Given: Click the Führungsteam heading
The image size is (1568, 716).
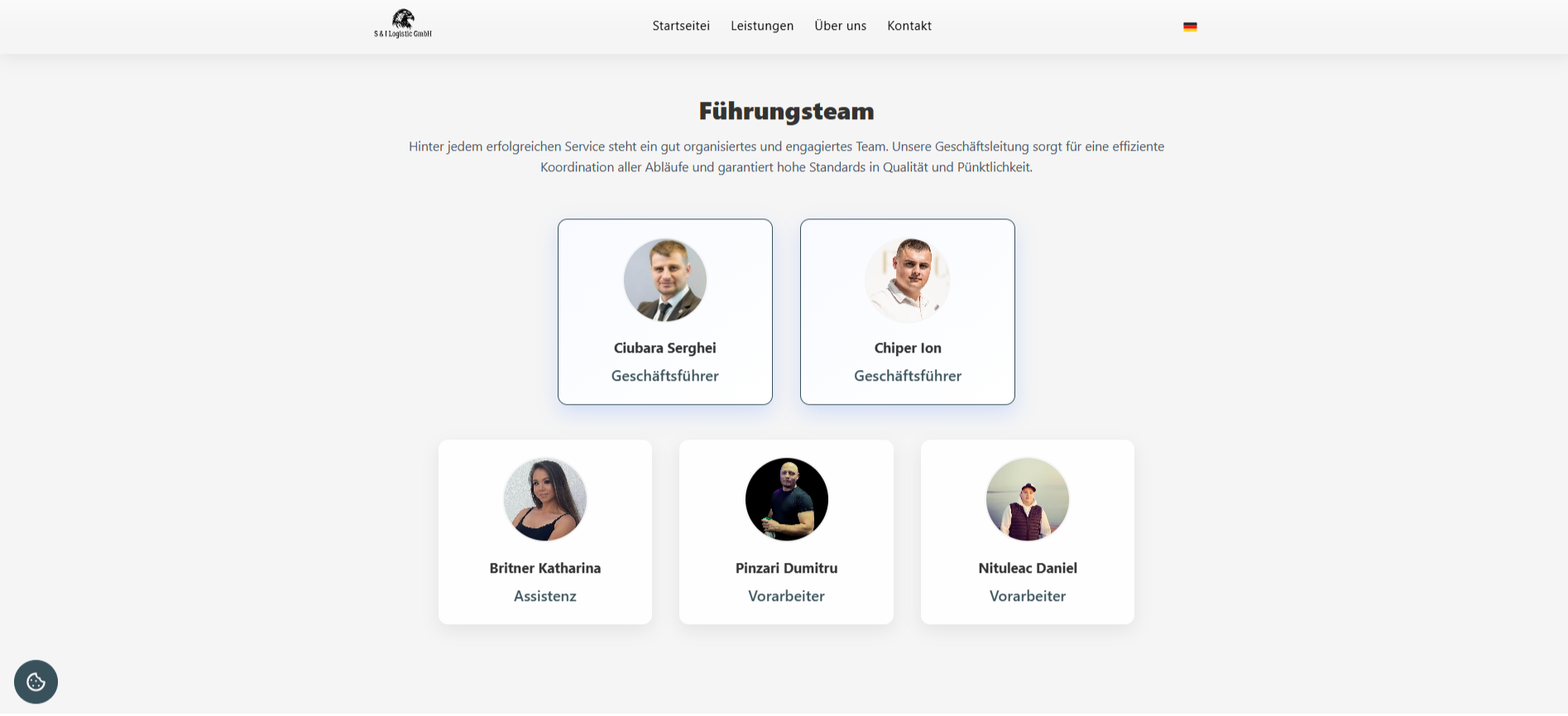Looking at the screenshot, I should pos(787,111).
